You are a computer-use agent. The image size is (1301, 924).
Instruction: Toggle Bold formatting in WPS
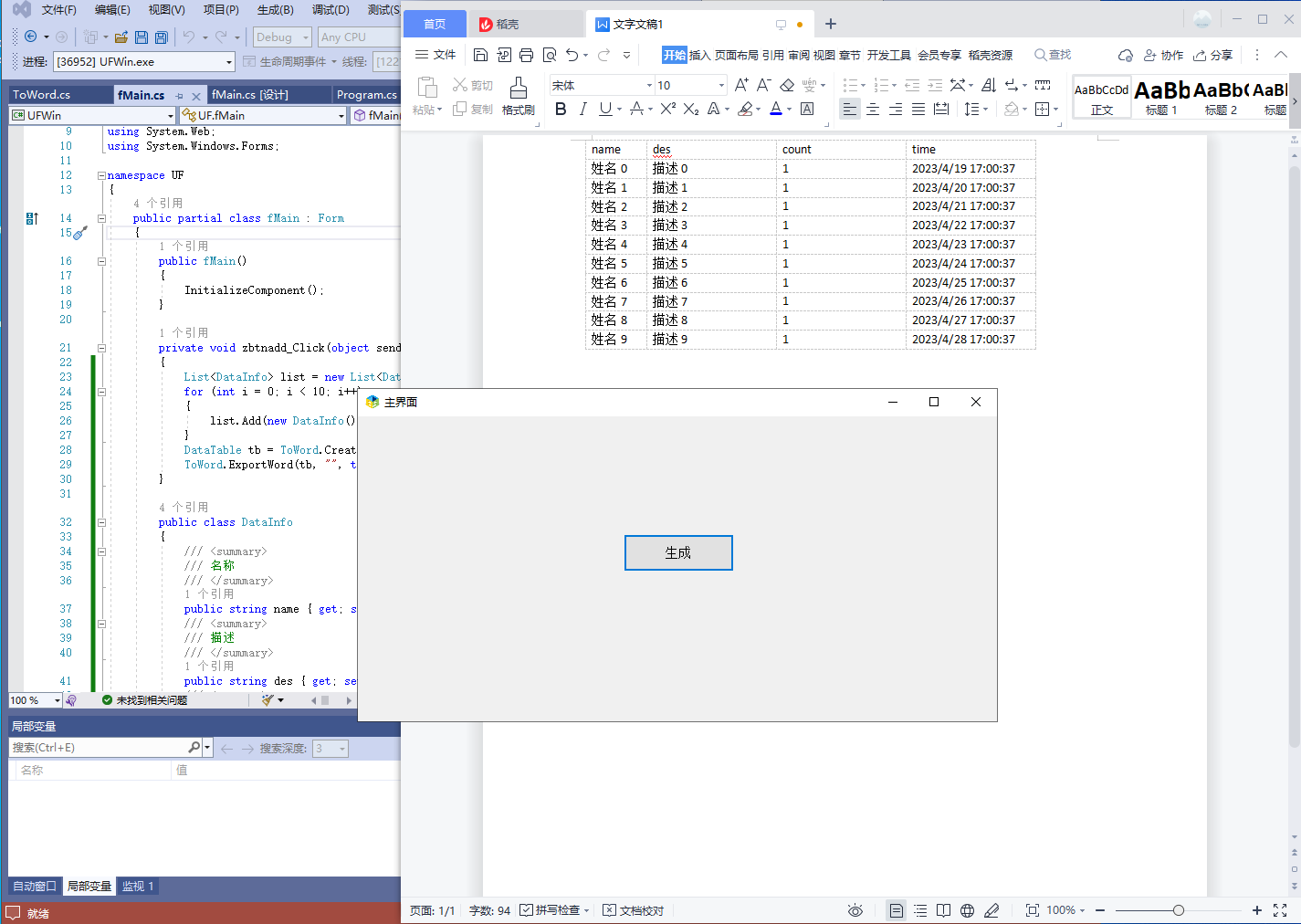(561, 109)
